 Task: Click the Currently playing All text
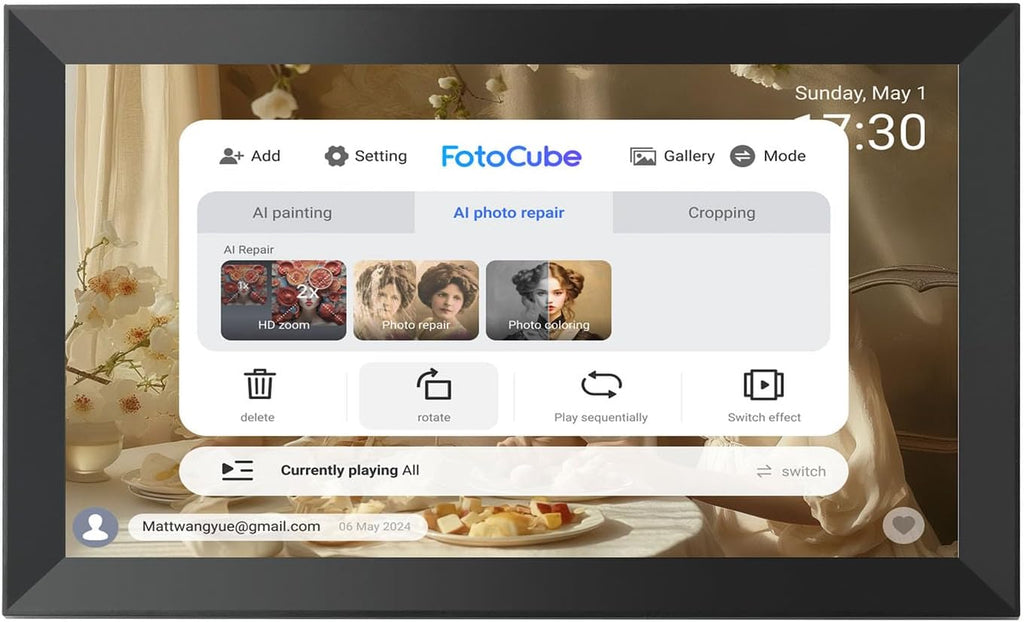350,470
